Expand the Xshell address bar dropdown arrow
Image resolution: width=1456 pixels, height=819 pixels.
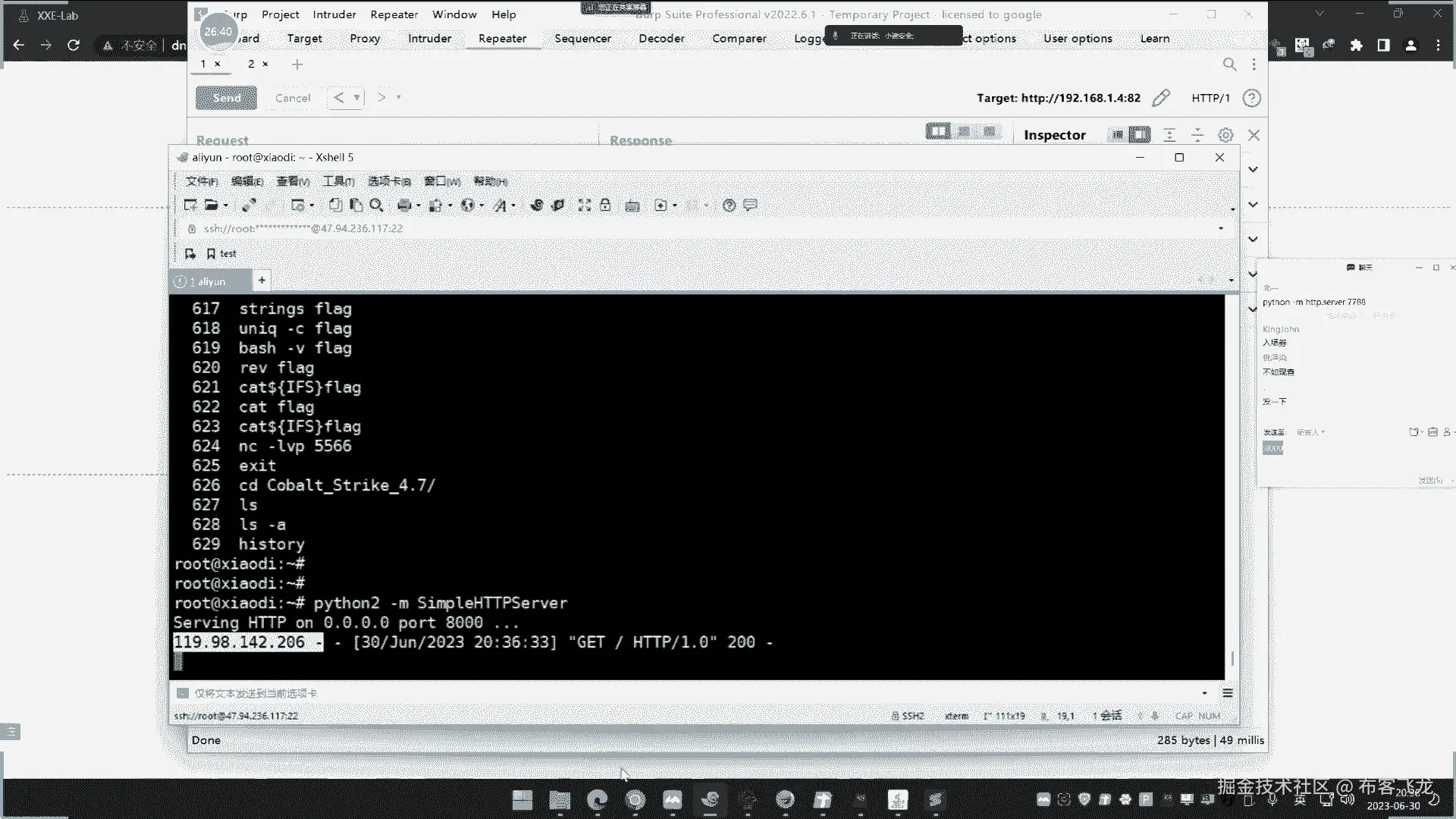coord(1221,228)
